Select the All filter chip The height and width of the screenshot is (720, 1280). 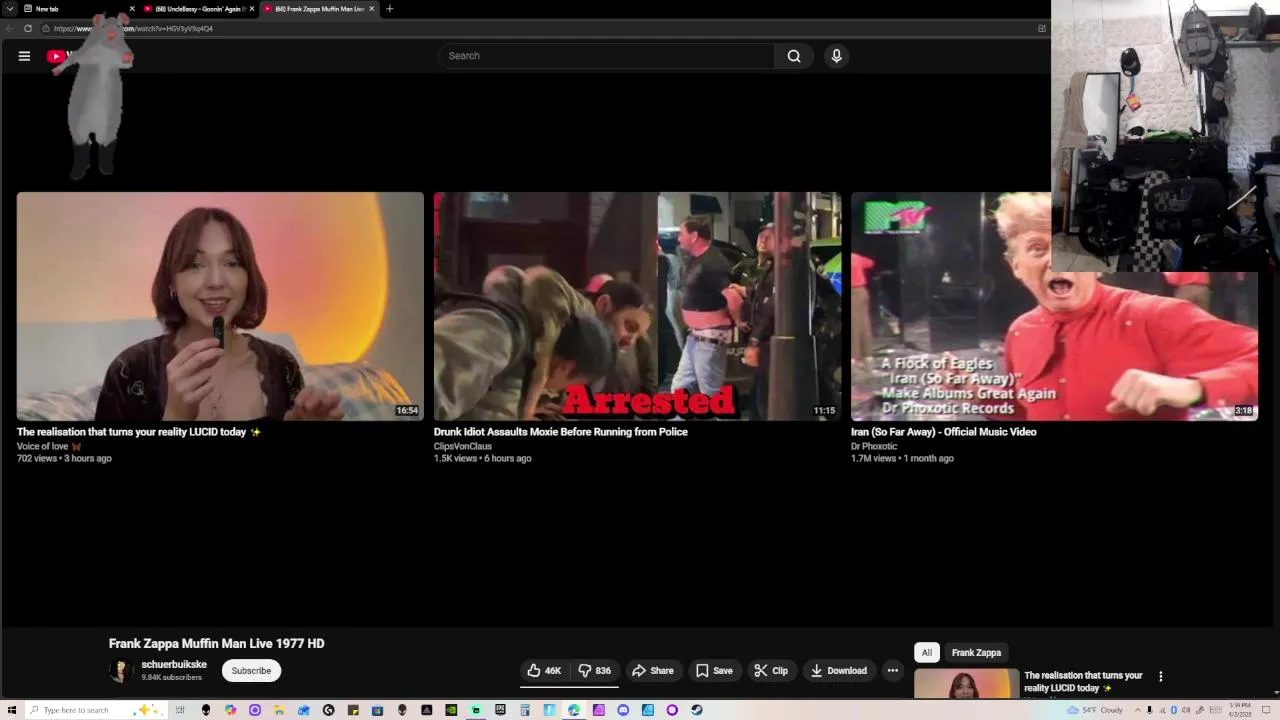pyautogui.click(x=927, y=653)
